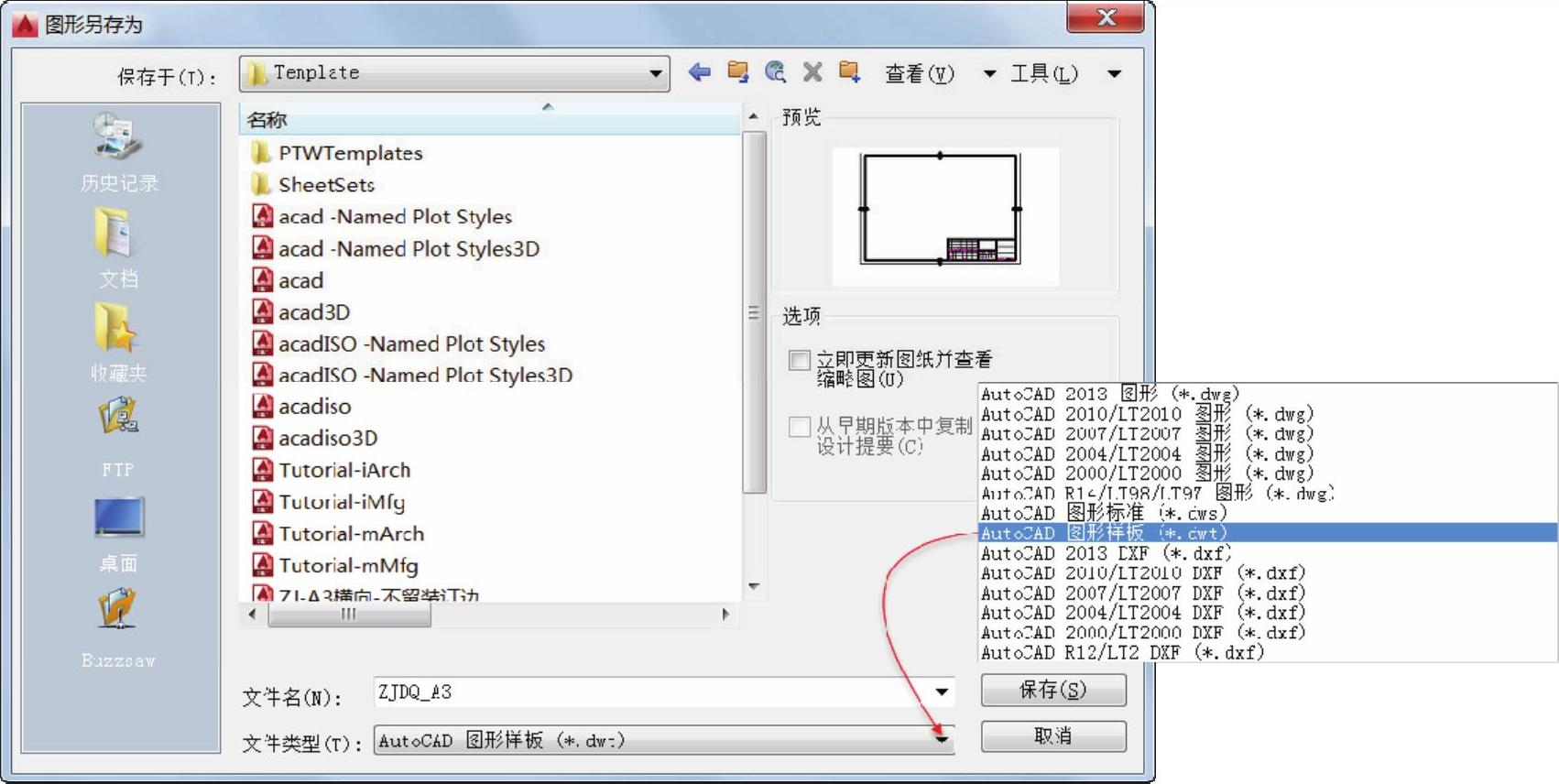Select the acadiso template file
1559x784 pixels.
(x=301, y=406)
